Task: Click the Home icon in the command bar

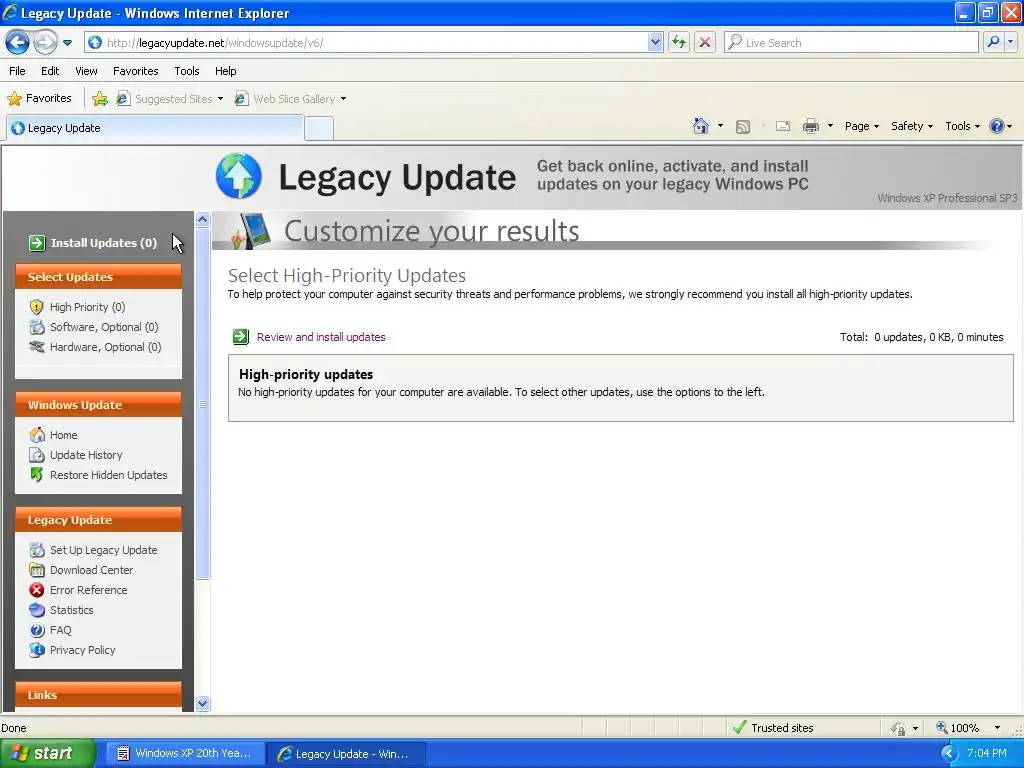Action: pos(701,126)
